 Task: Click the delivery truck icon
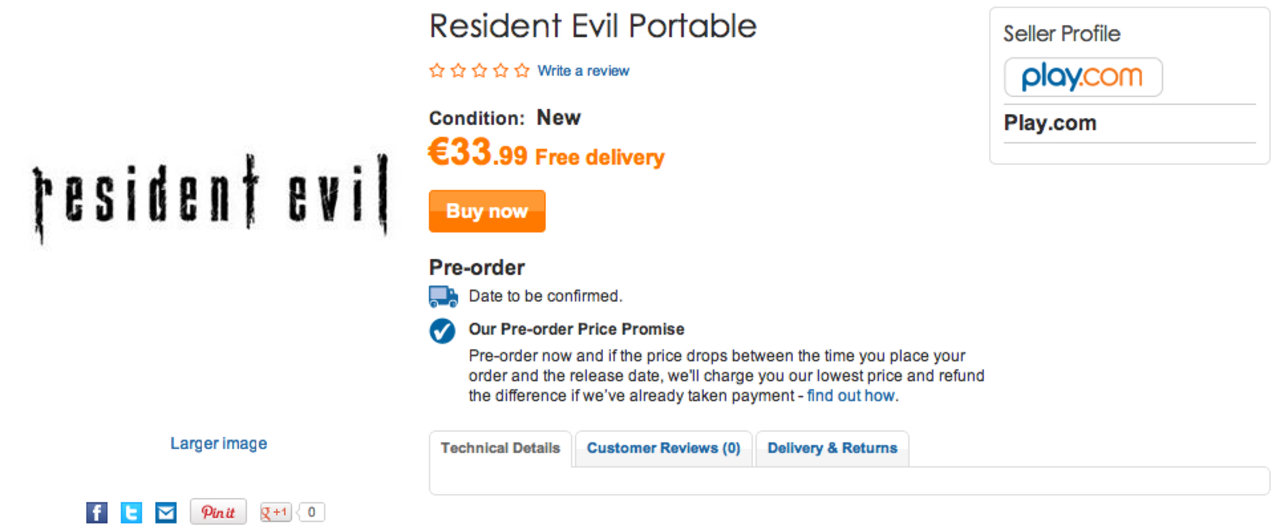[443, 297]
